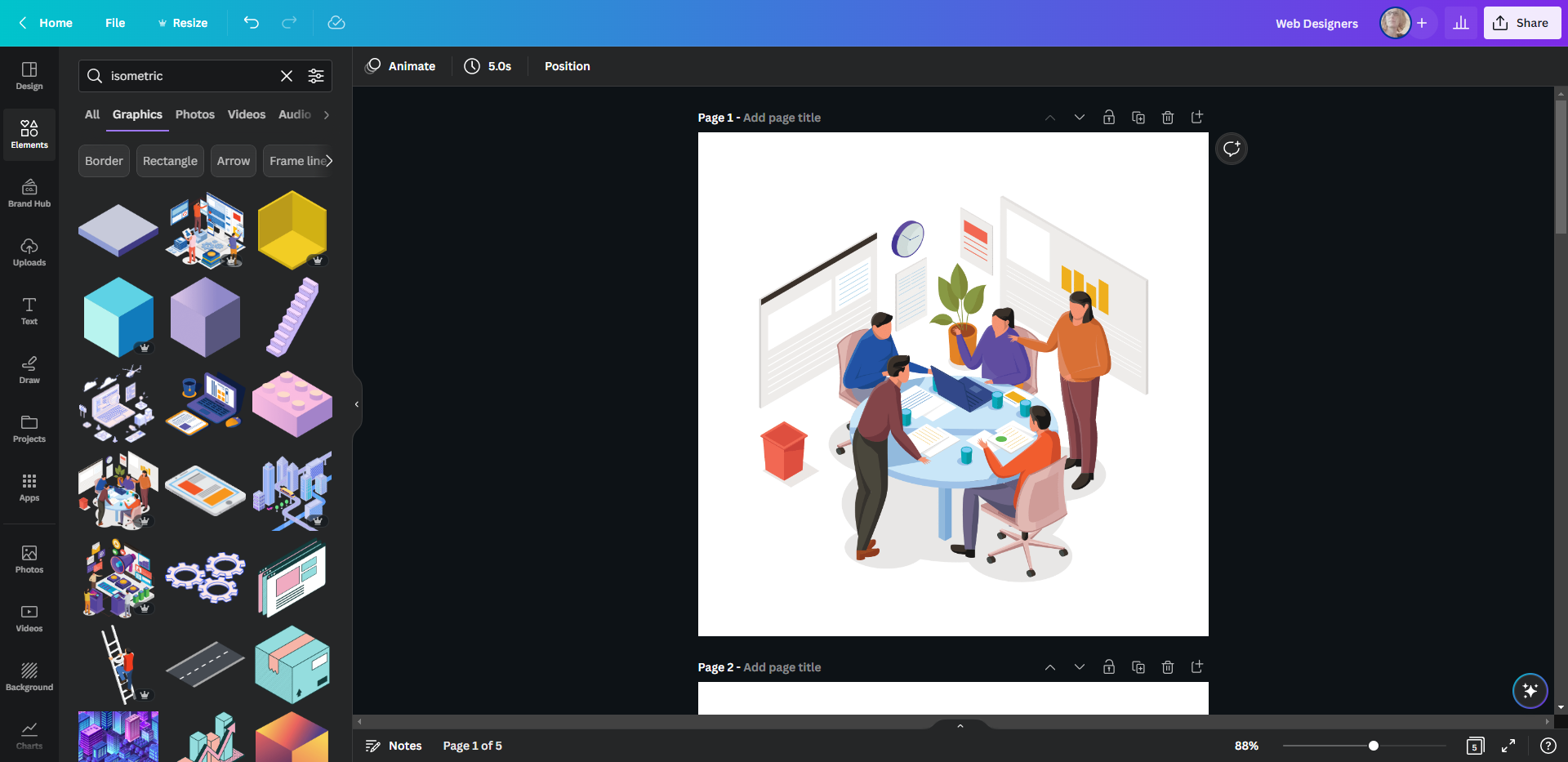Move Page 1 down with chevron

tap(1080, 118)
